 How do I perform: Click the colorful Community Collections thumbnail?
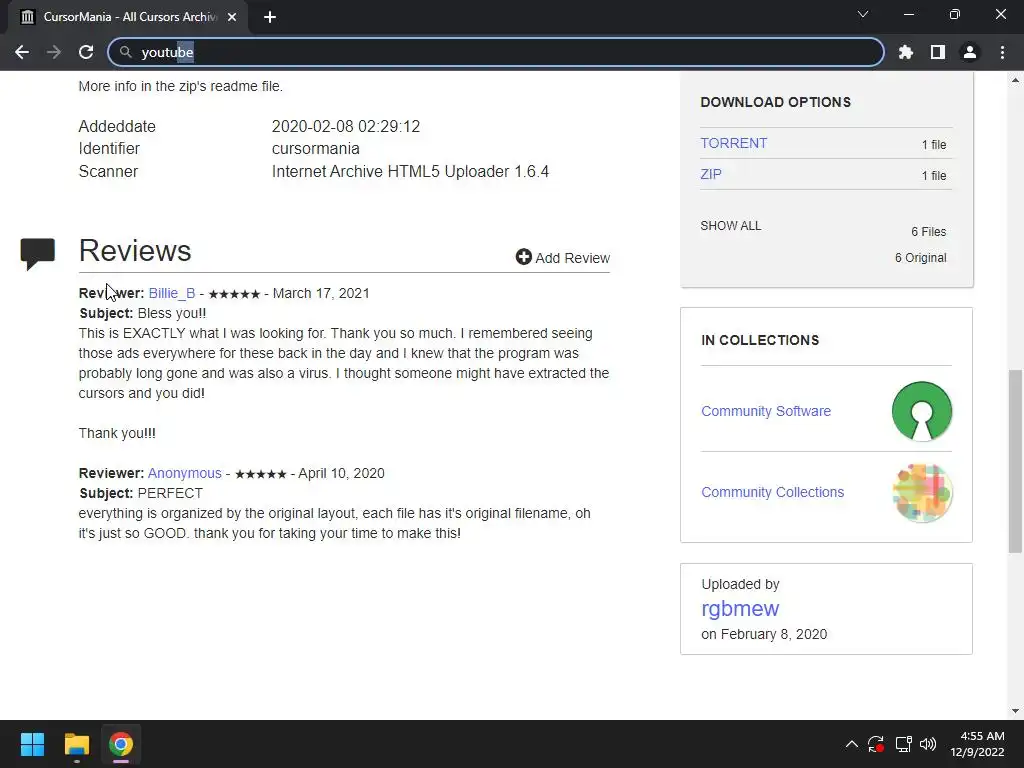click(x=922, y=493)
